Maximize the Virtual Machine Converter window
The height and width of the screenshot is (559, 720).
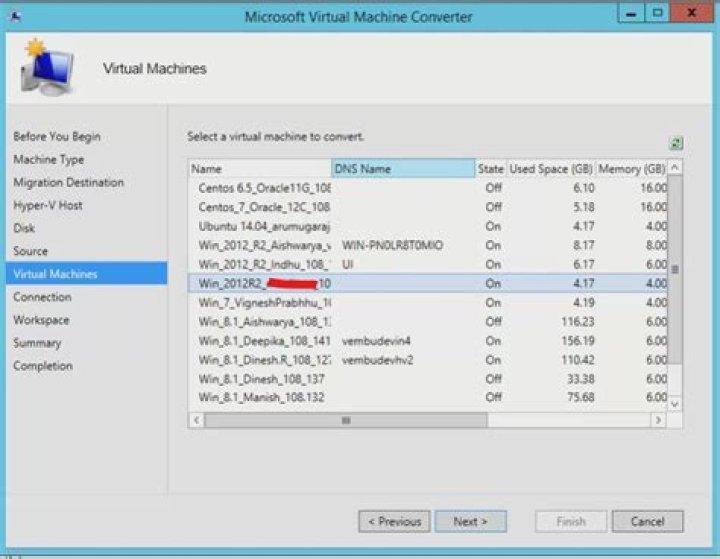click(659, 15)
